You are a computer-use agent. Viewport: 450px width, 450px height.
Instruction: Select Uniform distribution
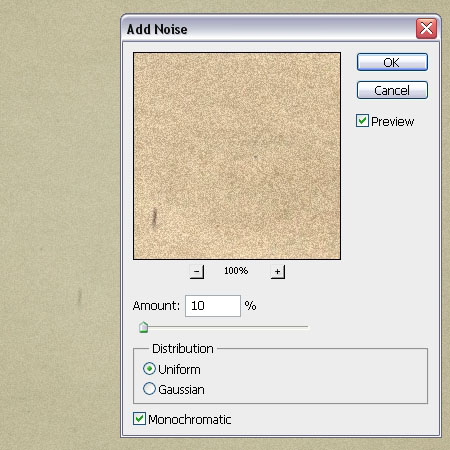point(149,369)
